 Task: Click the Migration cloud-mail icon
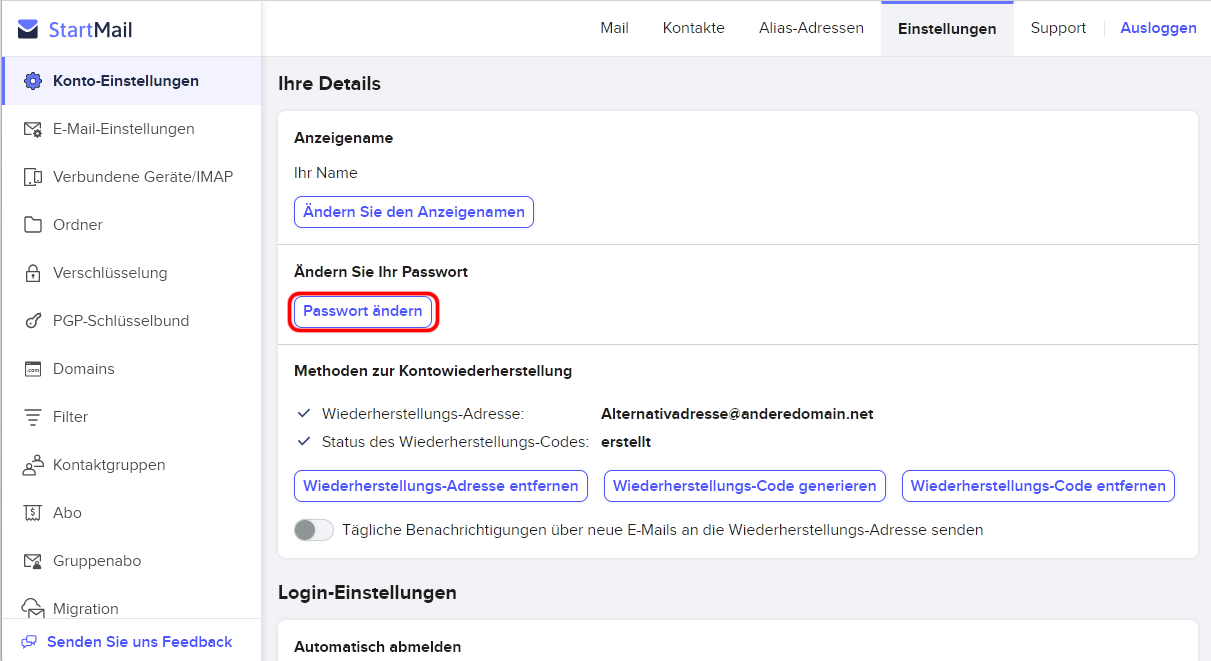(33, 608)
